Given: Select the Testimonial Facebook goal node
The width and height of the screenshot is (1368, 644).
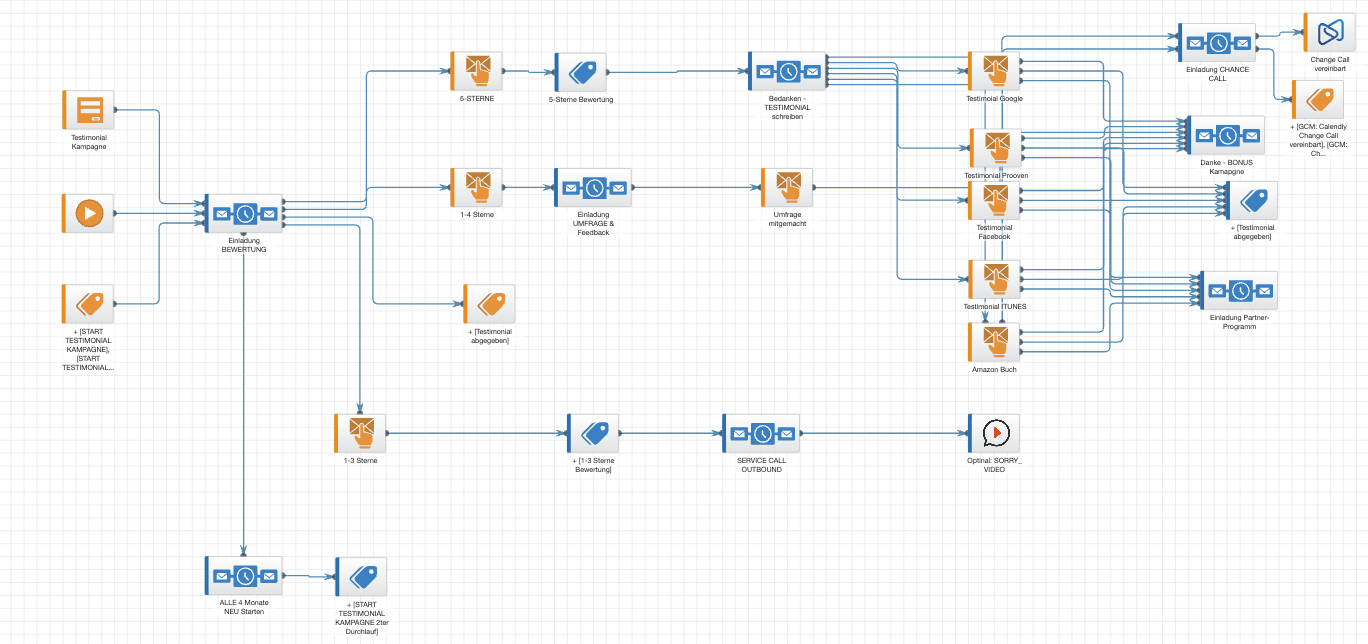Looking at the screenshot, I should click(x=994, y=201).
